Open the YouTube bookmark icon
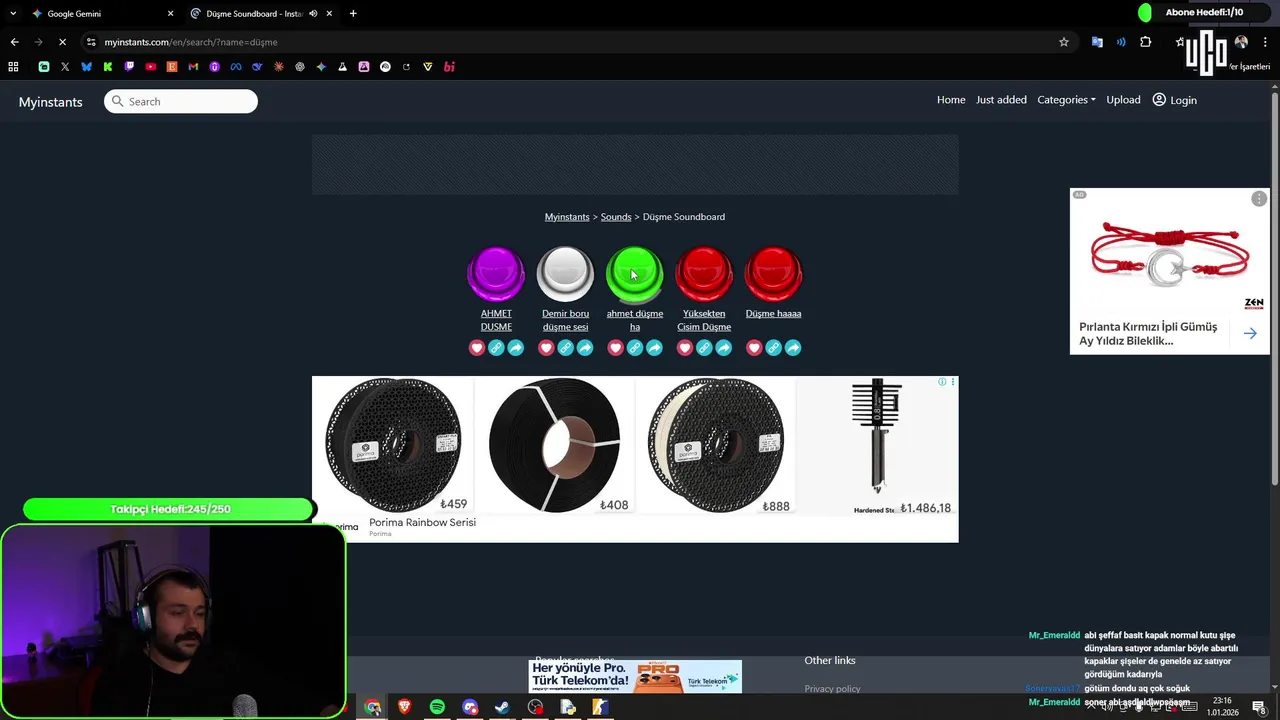The width and height of the screenshot is (1280, 720). pos(150,67)
